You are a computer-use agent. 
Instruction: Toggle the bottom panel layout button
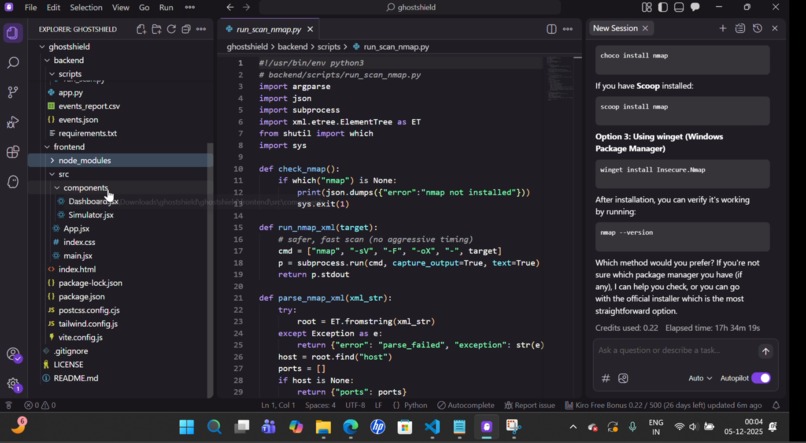679,7
